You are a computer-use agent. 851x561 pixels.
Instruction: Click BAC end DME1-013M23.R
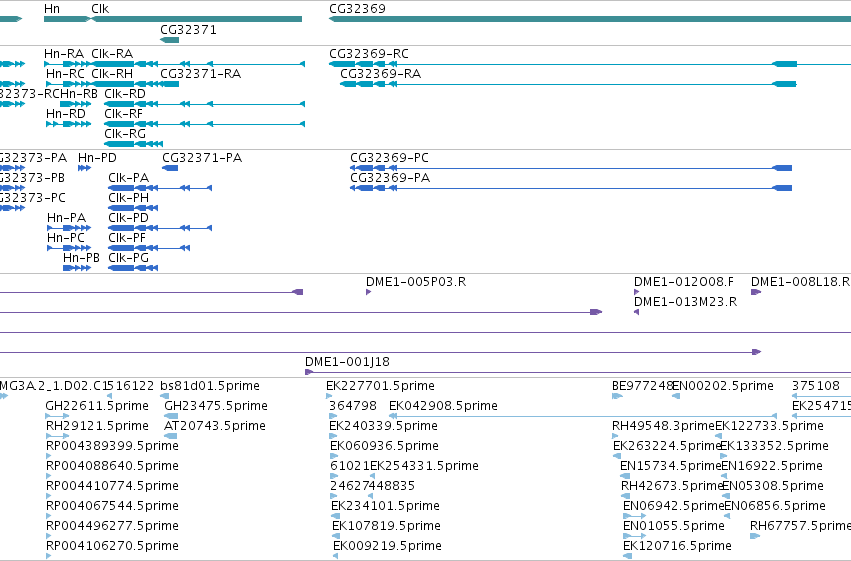(685, 302)
